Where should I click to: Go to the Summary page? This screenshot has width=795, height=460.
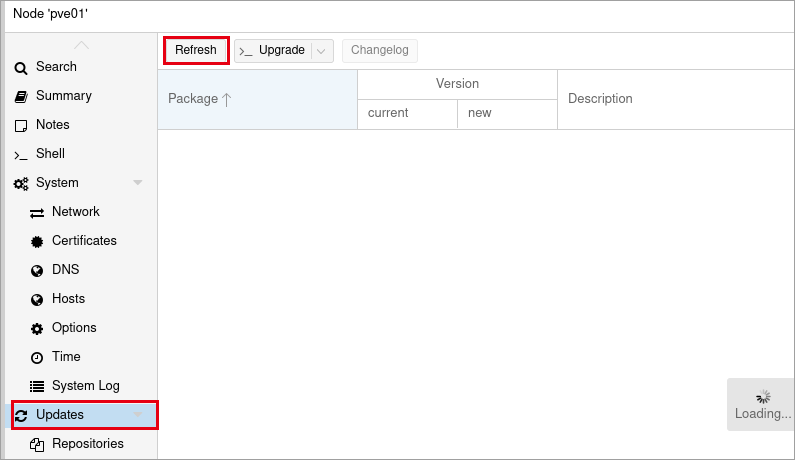coord(64,95)
